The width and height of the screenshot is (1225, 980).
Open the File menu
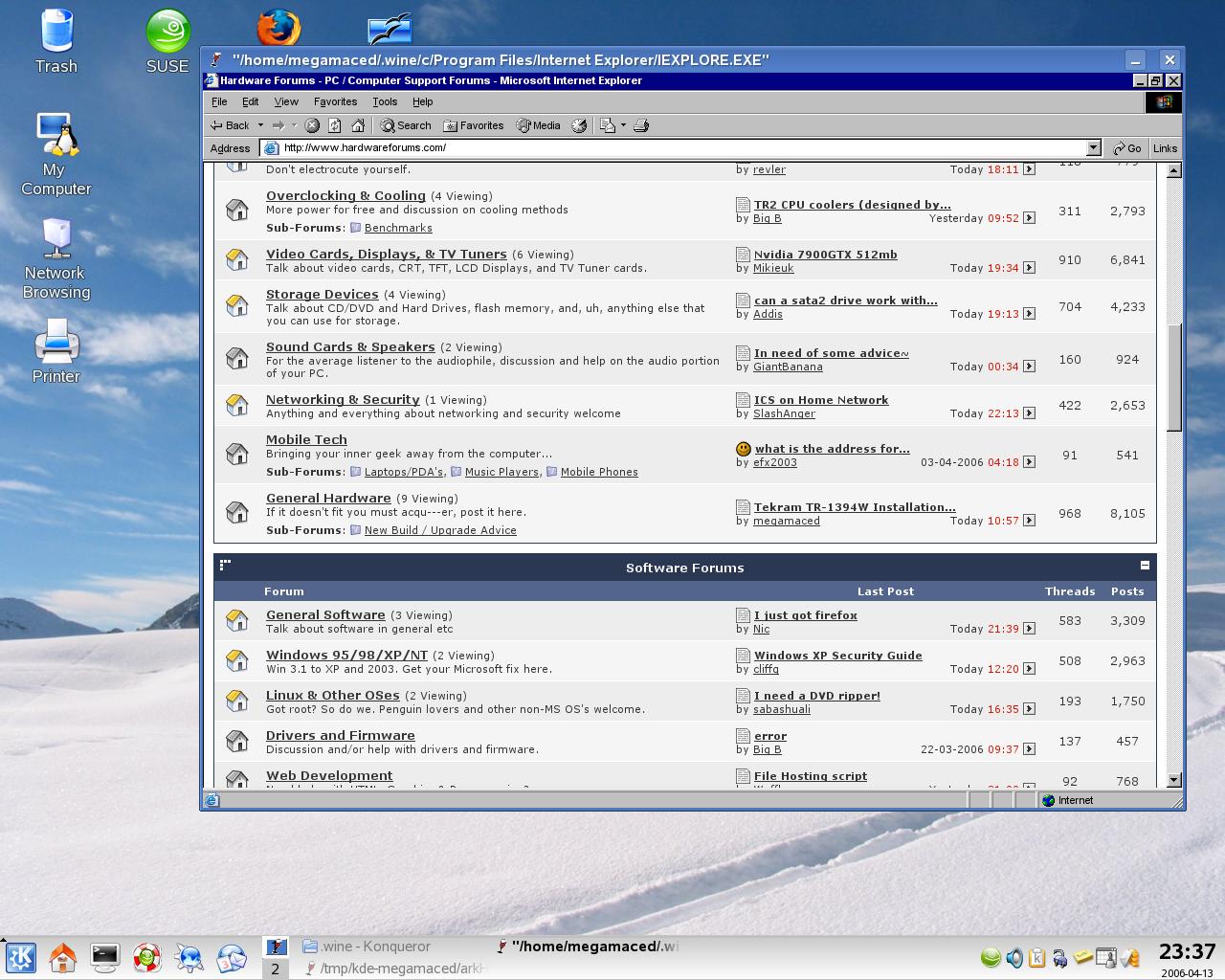pos(219,101)
